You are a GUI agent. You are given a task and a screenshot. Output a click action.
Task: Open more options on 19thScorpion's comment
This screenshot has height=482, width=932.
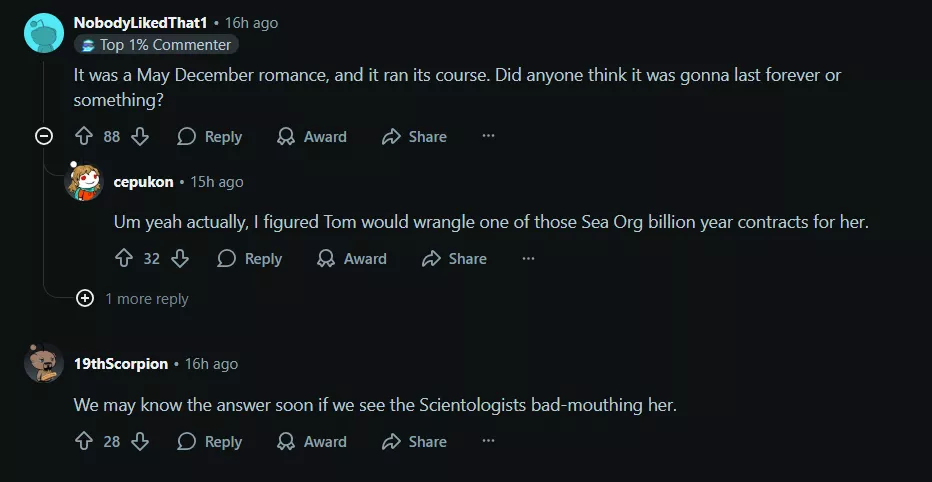488,442
